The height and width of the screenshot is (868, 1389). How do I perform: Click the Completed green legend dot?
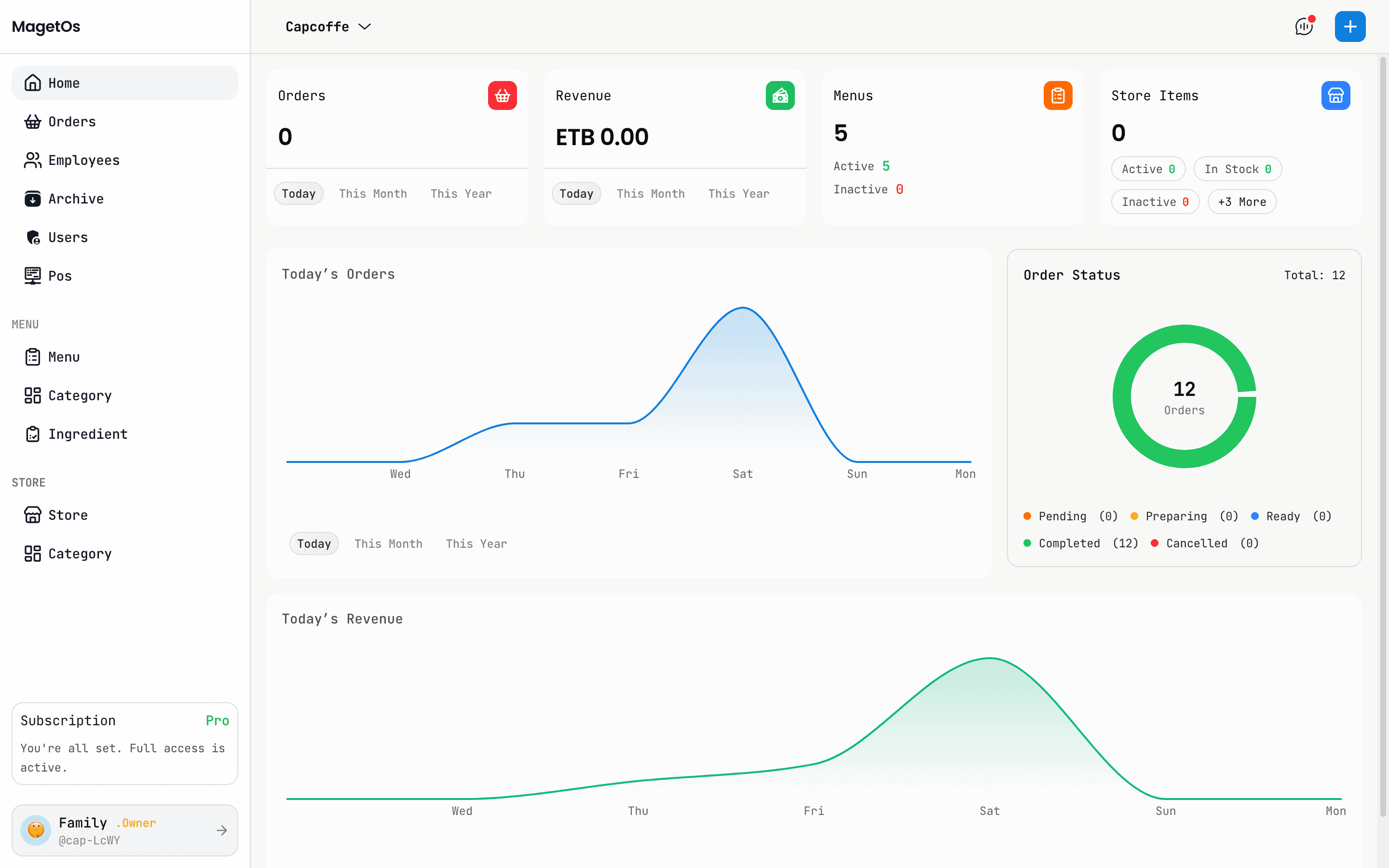point(1027,543)
